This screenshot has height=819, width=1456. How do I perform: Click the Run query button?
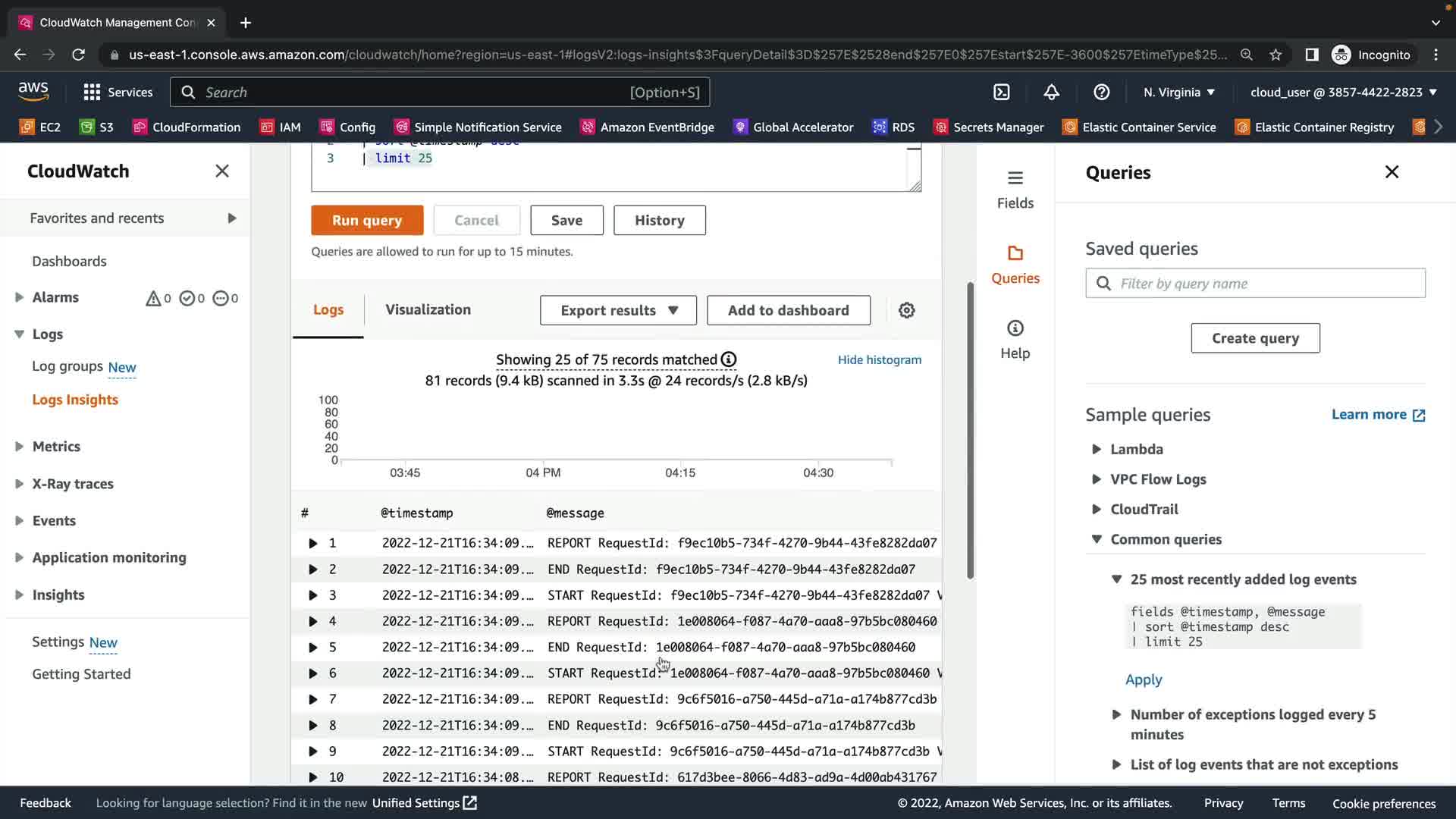(367, 220)
